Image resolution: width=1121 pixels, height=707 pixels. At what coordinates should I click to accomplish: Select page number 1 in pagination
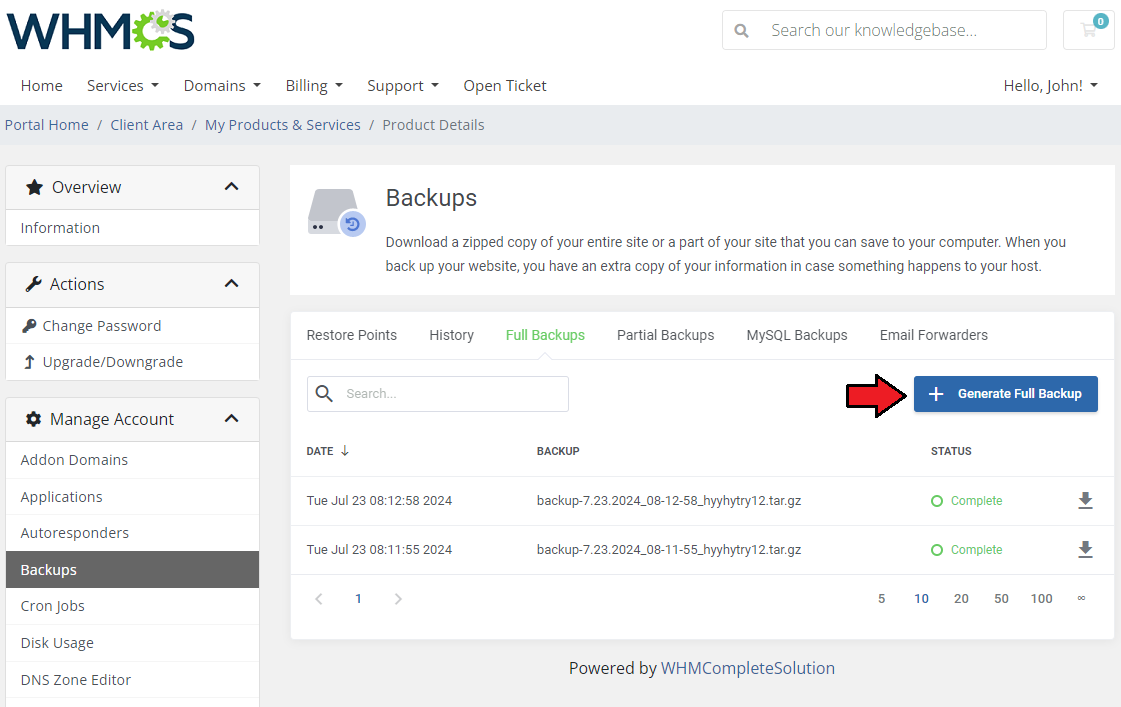point(358,599)
